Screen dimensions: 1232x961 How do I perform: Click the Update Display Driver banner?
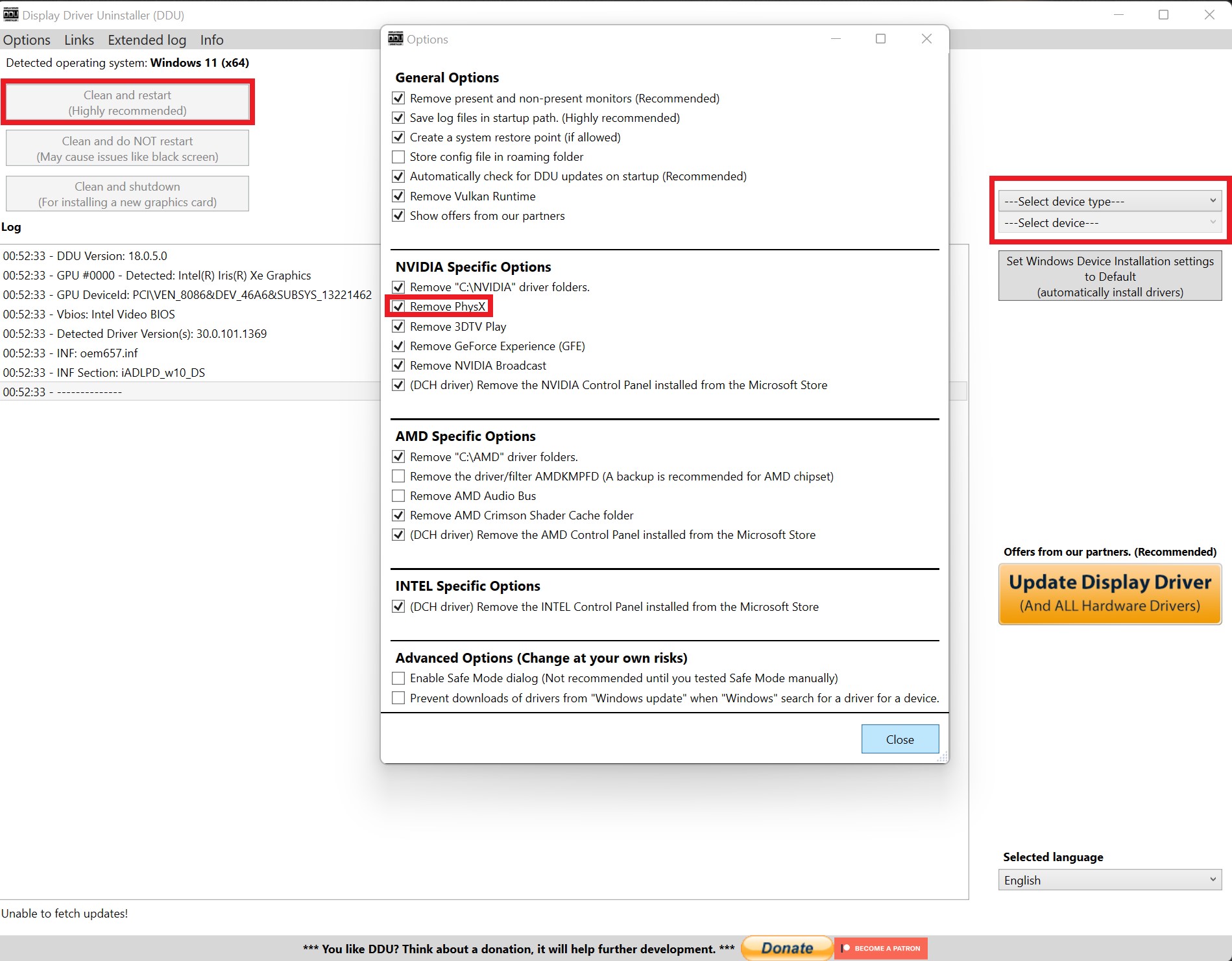[1109, 594]
